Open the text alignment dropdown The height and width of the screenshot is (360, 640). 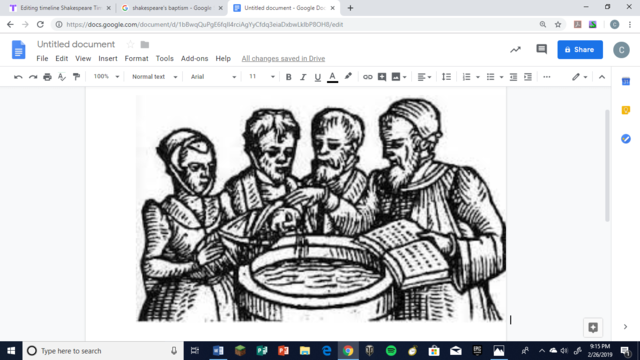(424, 77)
